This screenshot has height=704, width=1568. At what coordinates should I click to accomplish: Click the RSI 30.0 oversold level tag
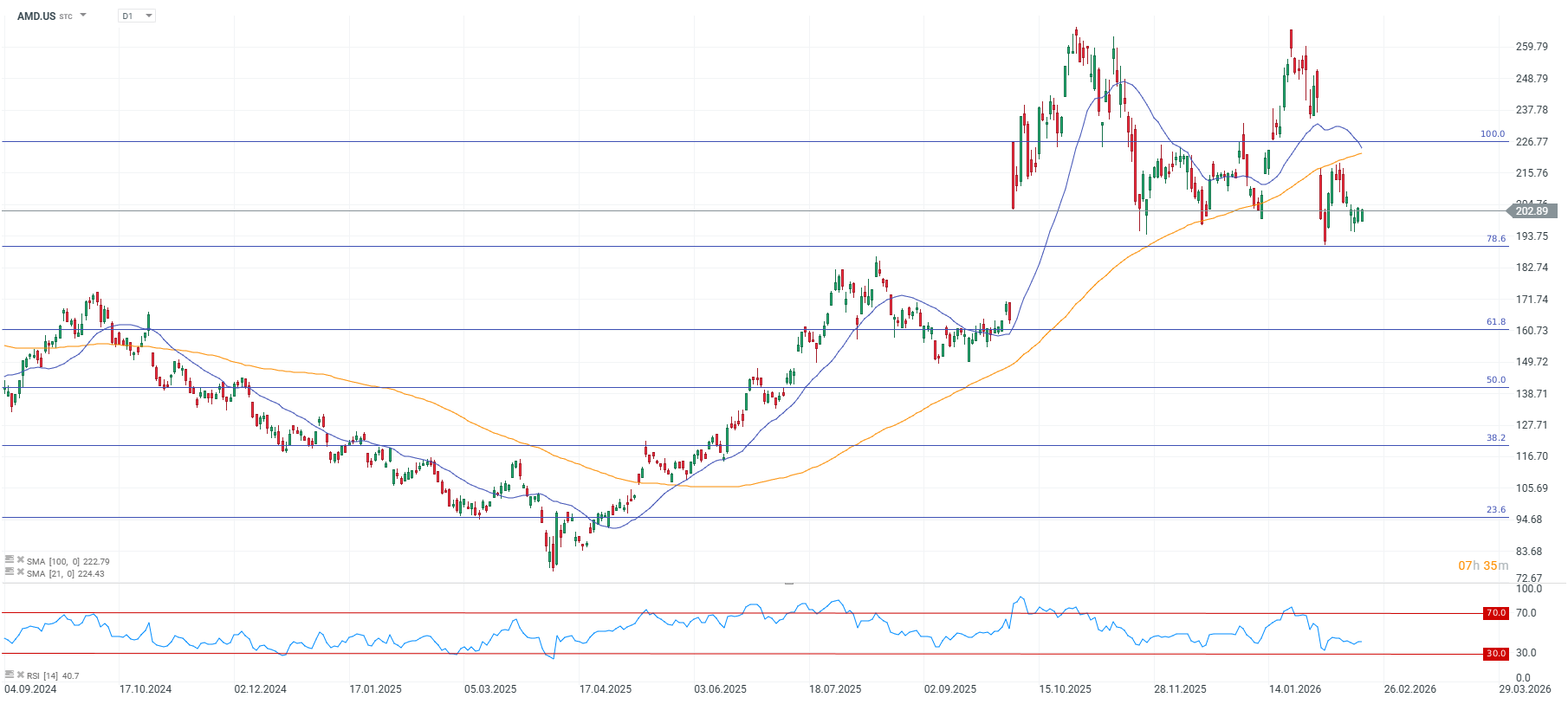tap(1497, 654)
